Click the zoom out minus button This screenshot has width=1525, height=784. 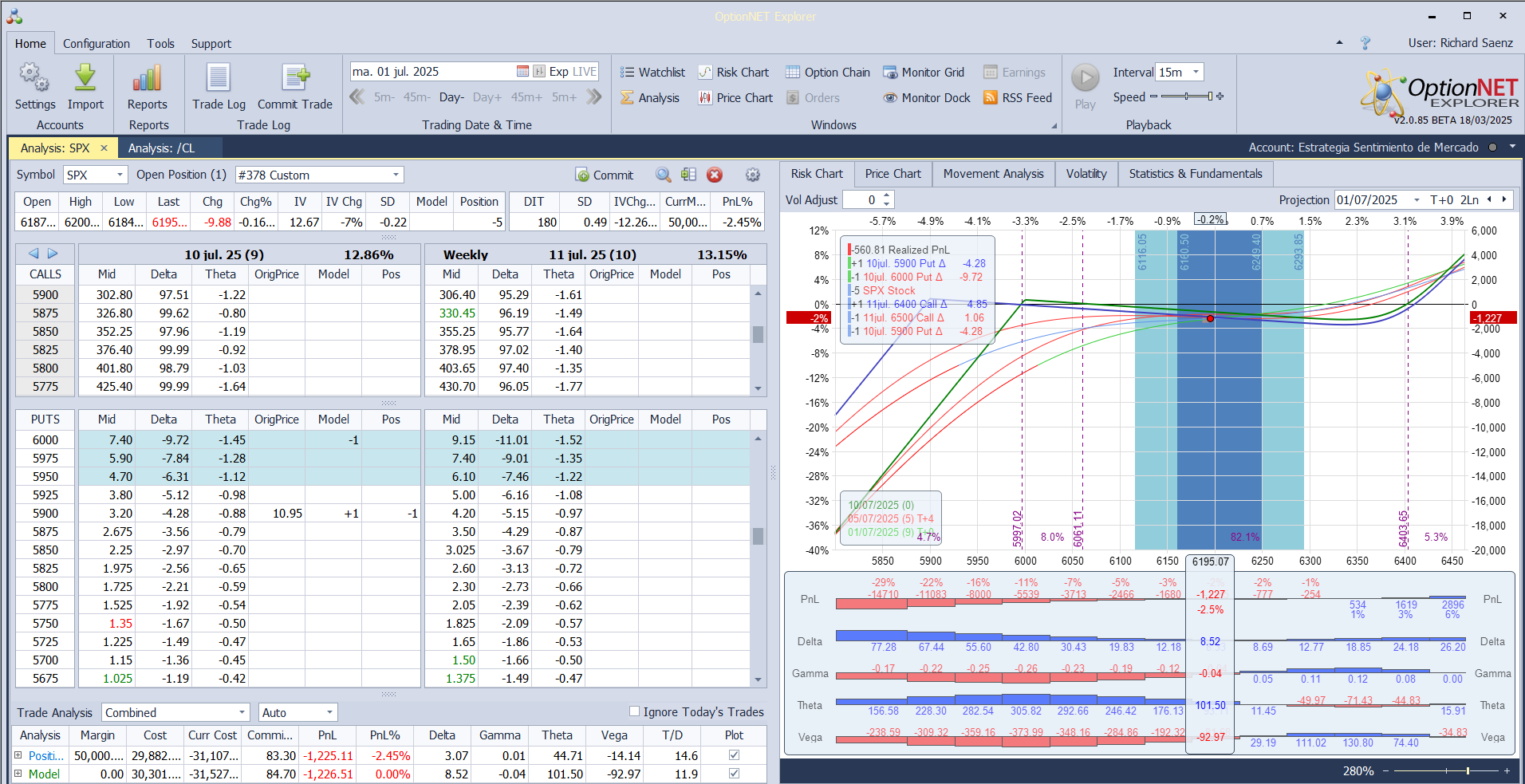[x=1385, y=771]
